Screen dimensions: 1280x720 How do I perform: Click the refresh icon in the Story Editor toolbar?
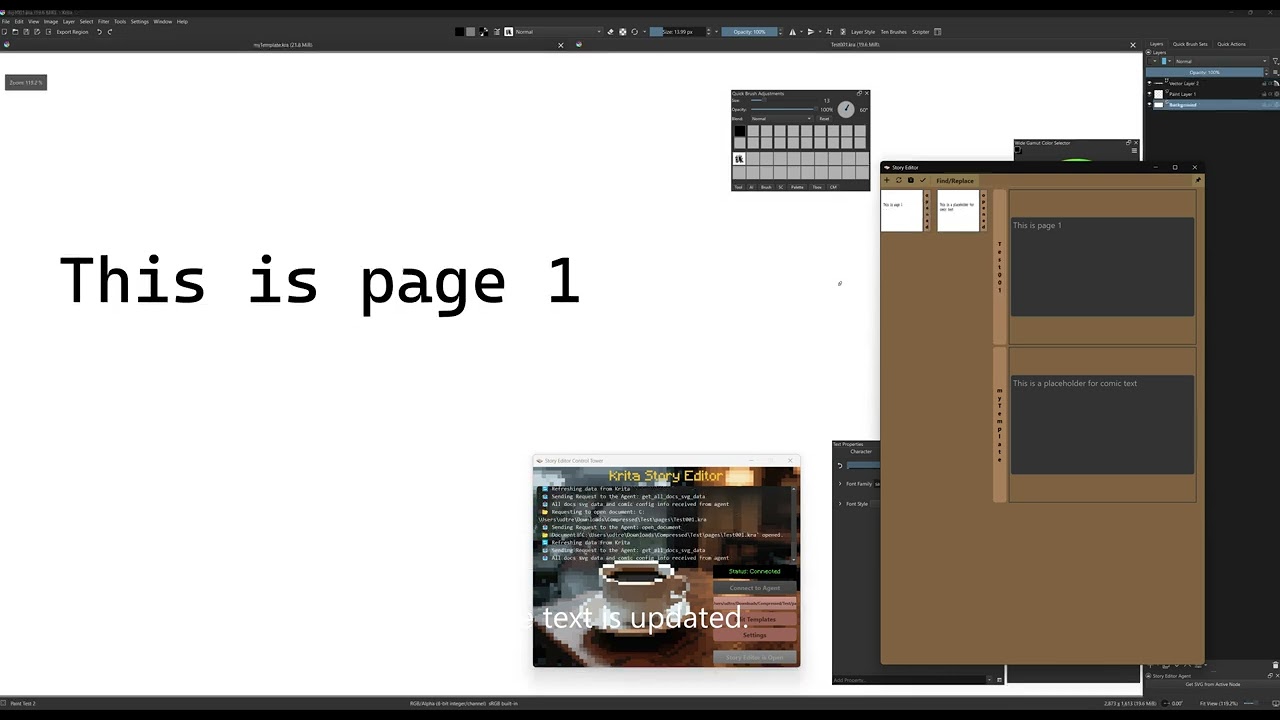(899, 180)
